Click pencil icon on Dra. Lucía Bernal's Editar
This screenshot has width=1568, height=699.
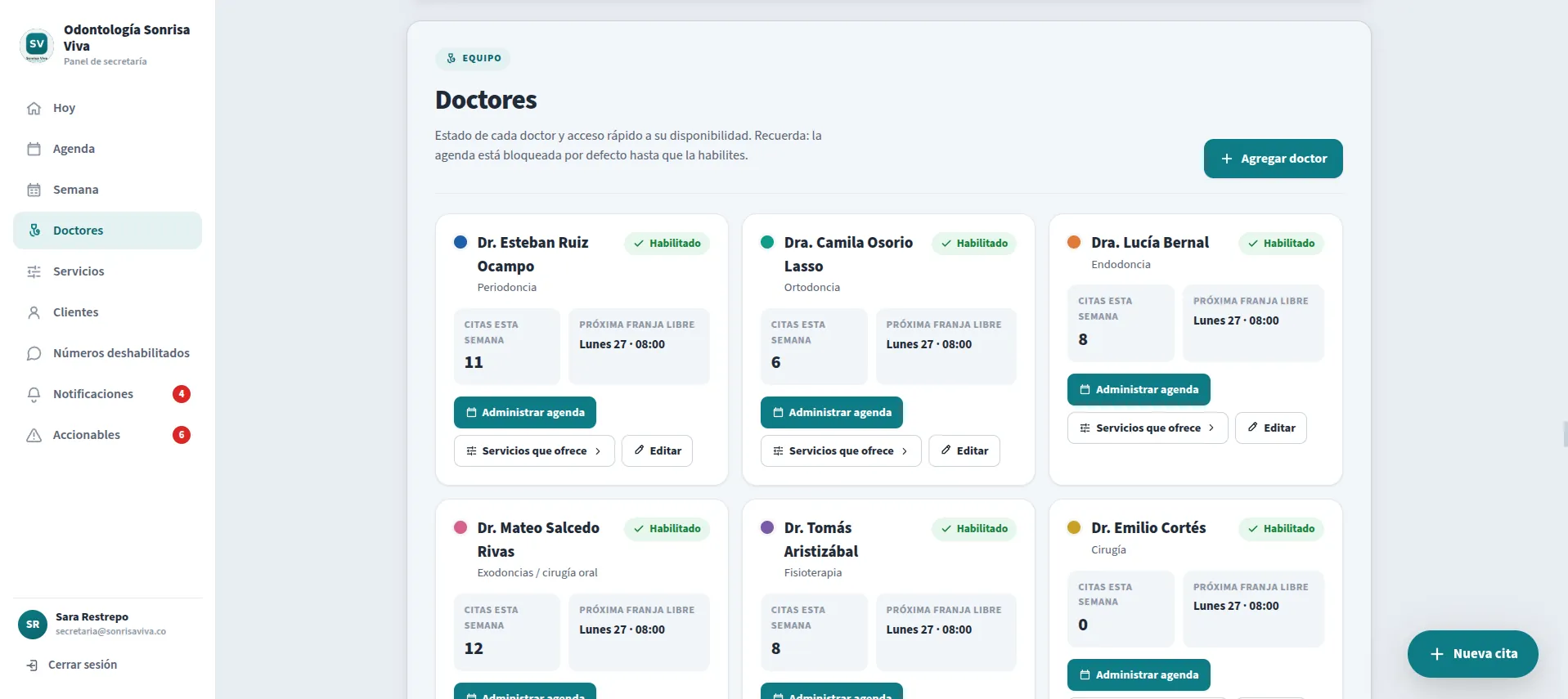1252,427
